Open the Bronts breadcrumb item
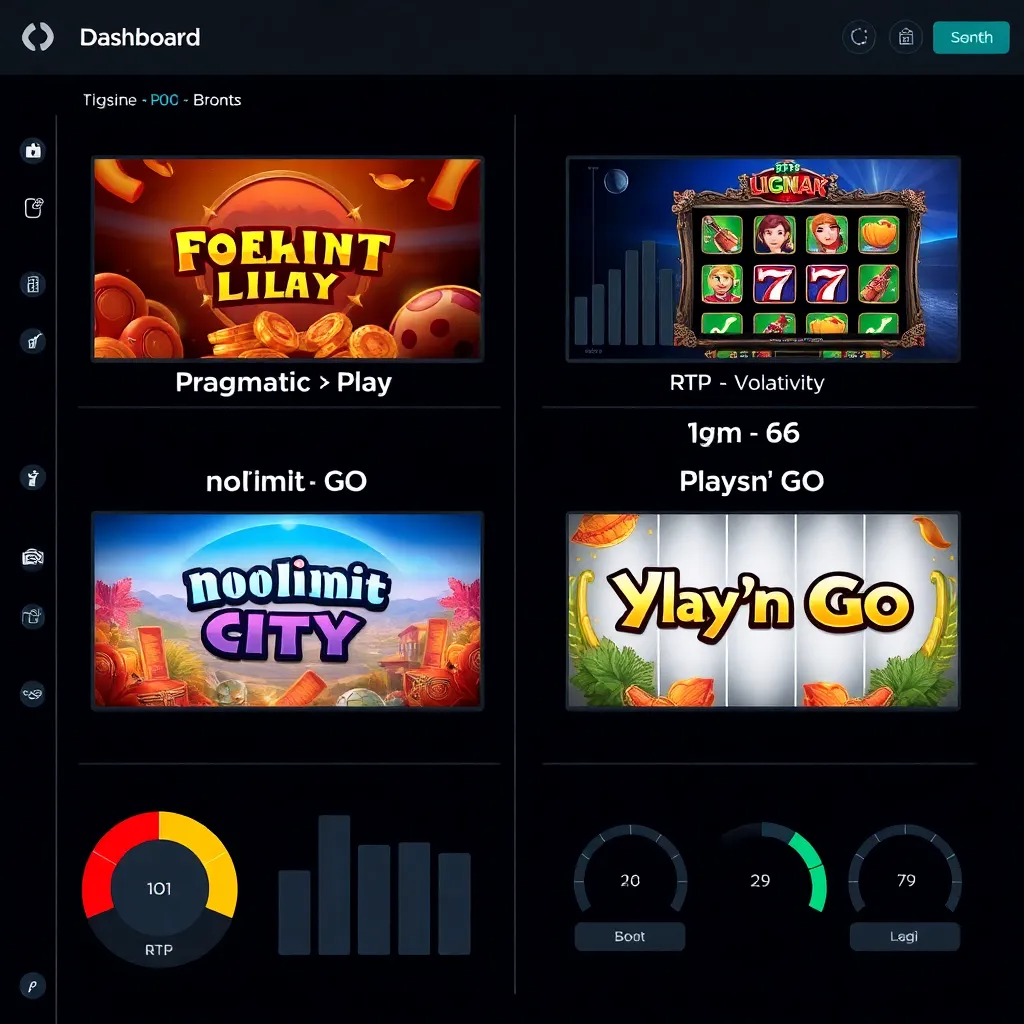The width and height of the screenshot is (1024, 1024). [217, 100]
